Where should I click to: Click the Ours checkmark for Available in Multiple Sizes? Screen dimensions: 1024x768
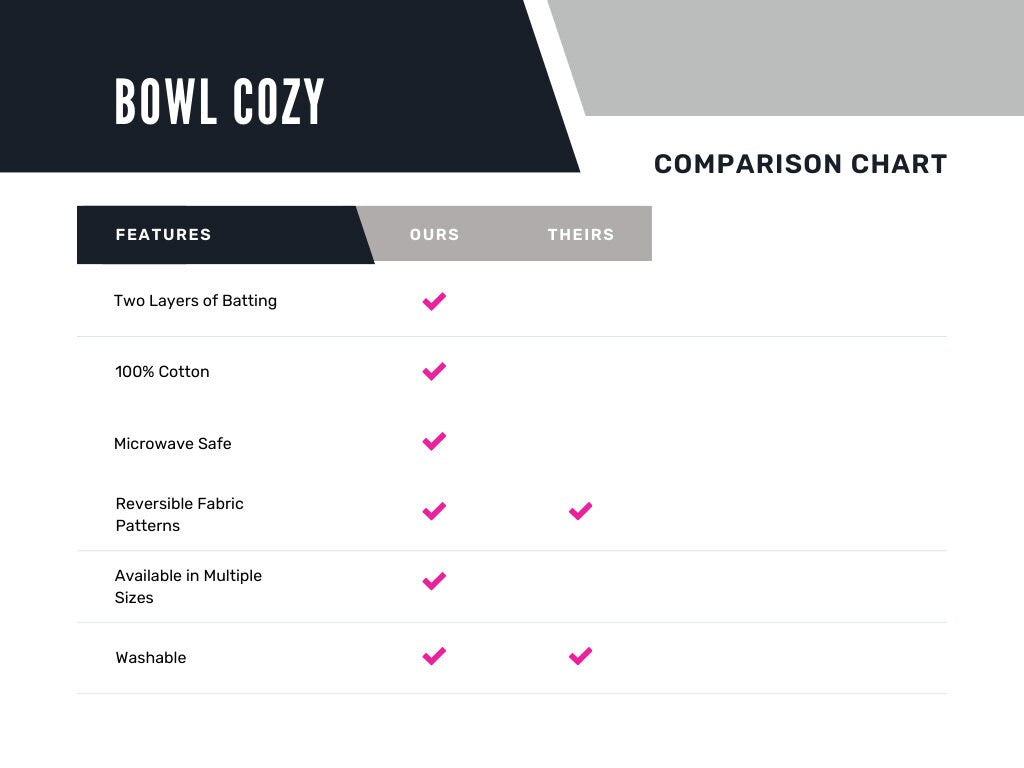click(x=434, y=581)
